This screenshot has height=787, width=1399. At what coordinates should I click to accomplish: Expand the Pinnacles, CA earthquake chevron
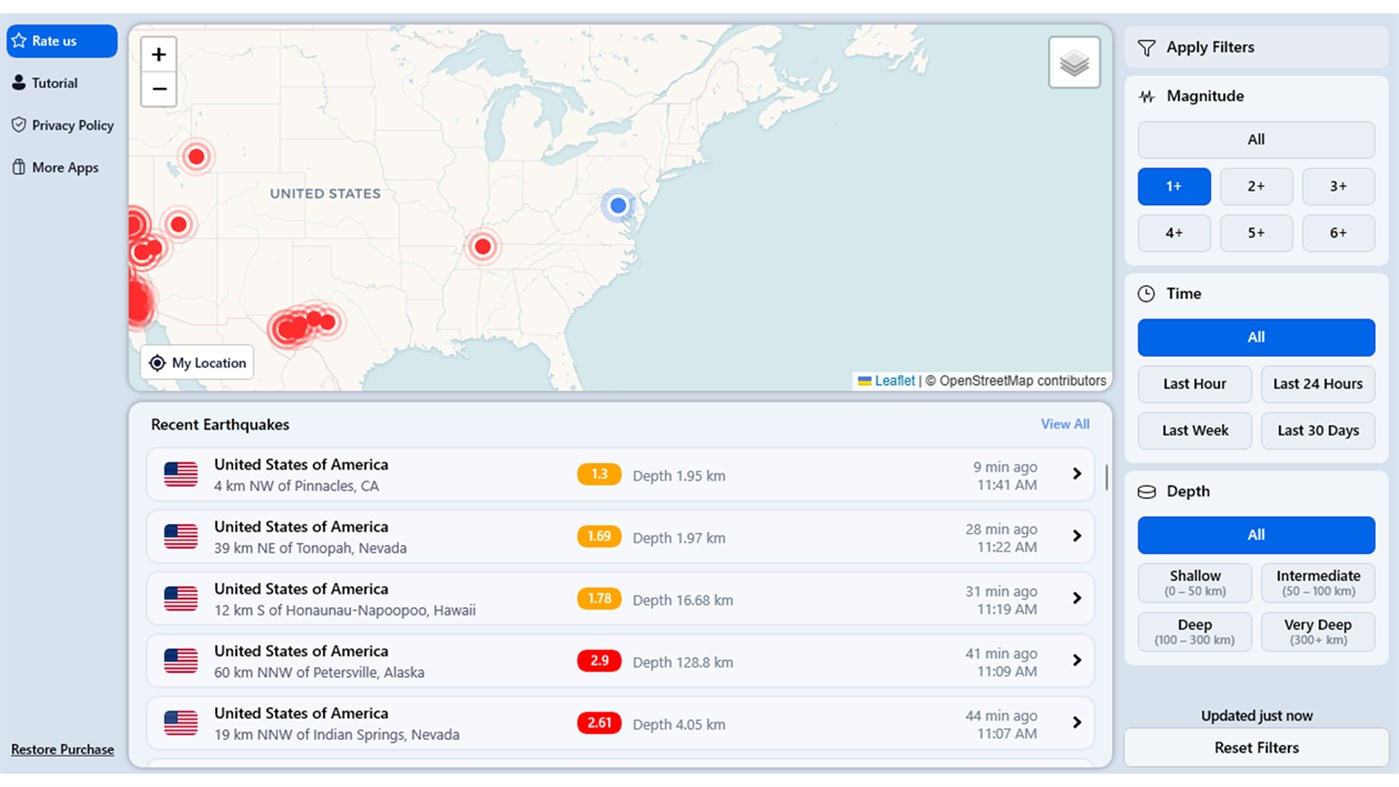coord(1077,474)
